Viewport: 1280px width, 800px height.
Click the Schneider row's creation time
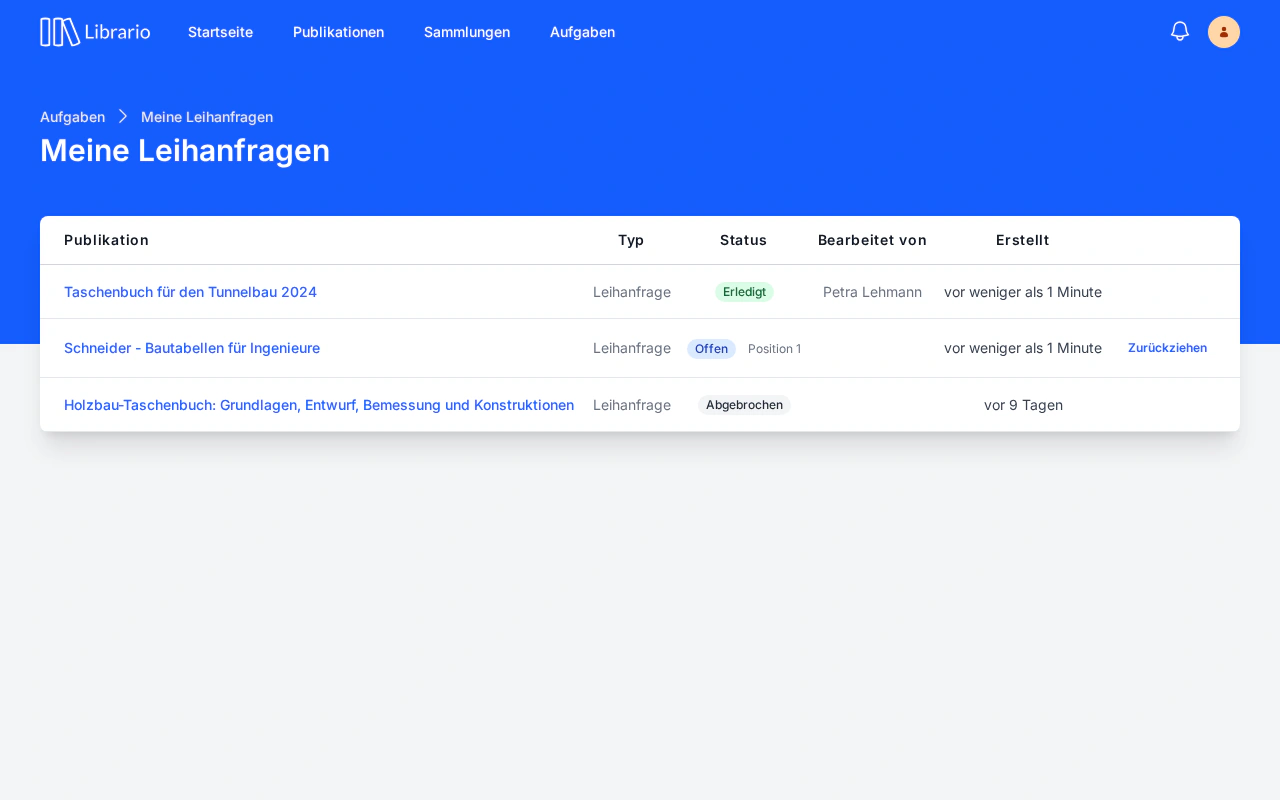(1023, 348)
